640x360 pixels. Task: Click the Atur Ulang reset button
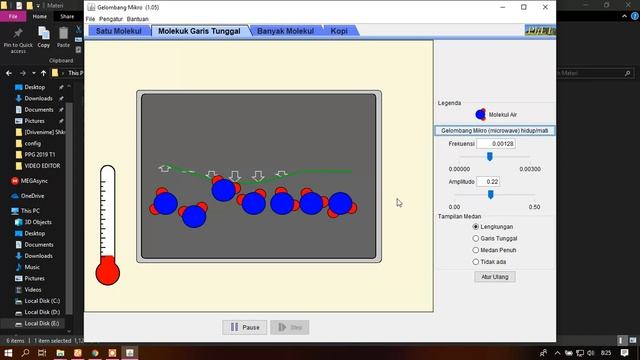[x=495, y=277]
